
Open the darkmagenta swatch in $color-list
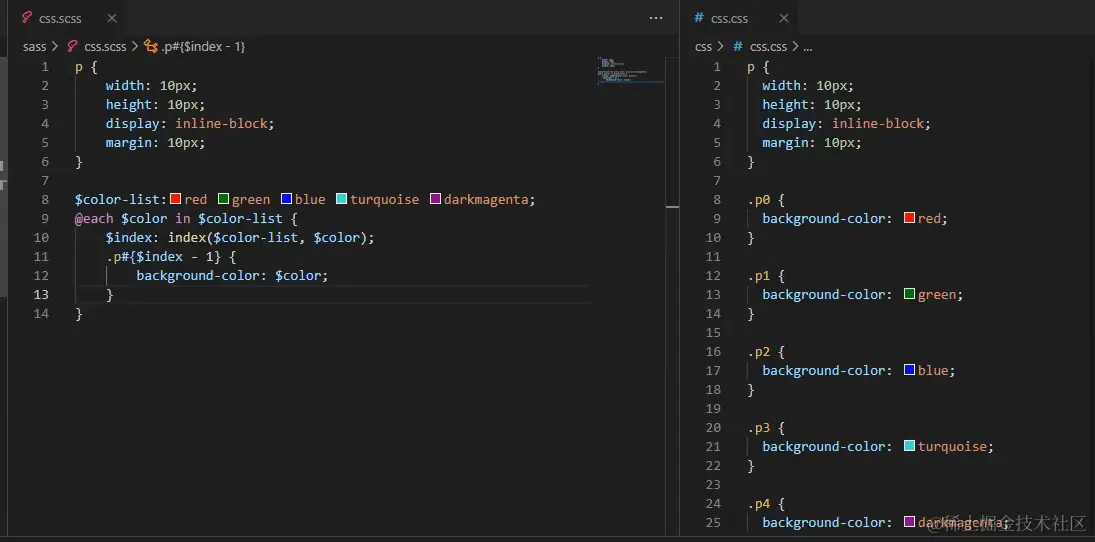click(x=435, y=199)
